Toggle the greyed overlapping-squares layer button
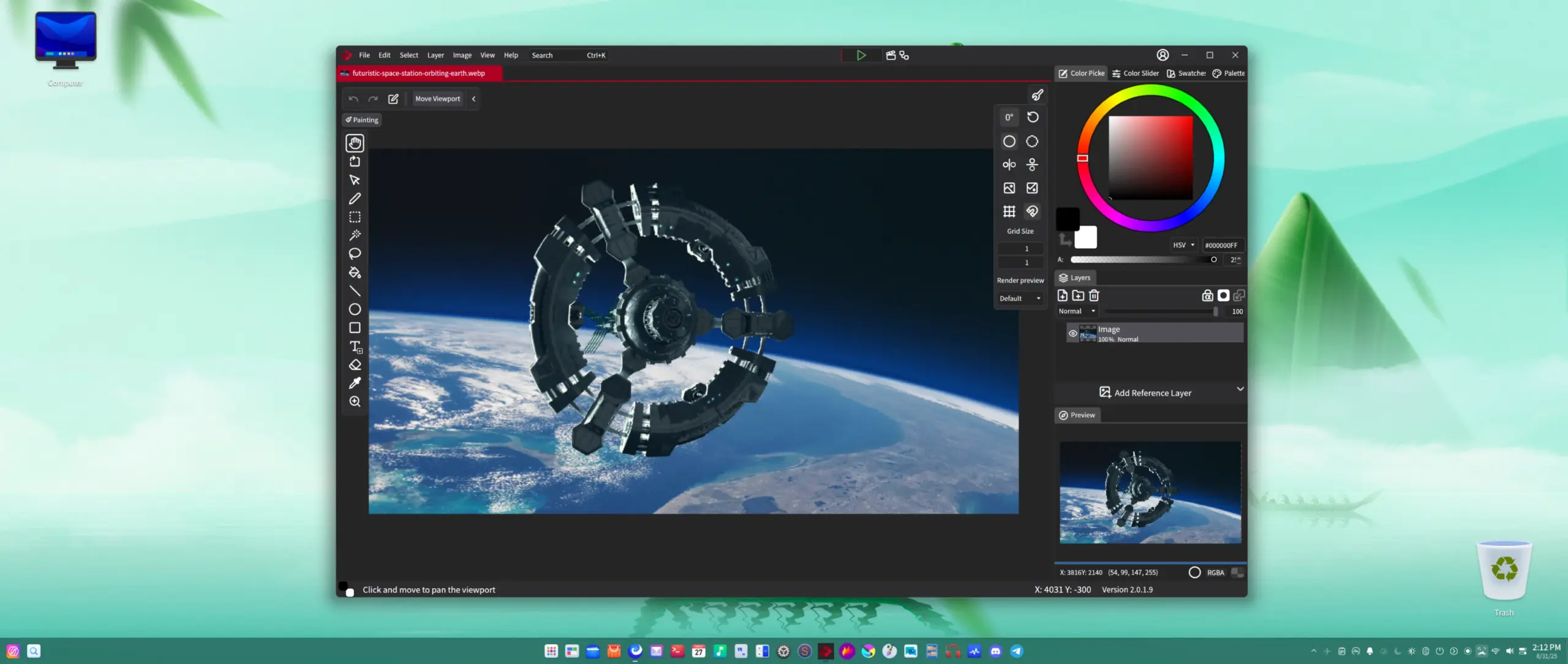 pyautogui.click(x=1238, y=296)
